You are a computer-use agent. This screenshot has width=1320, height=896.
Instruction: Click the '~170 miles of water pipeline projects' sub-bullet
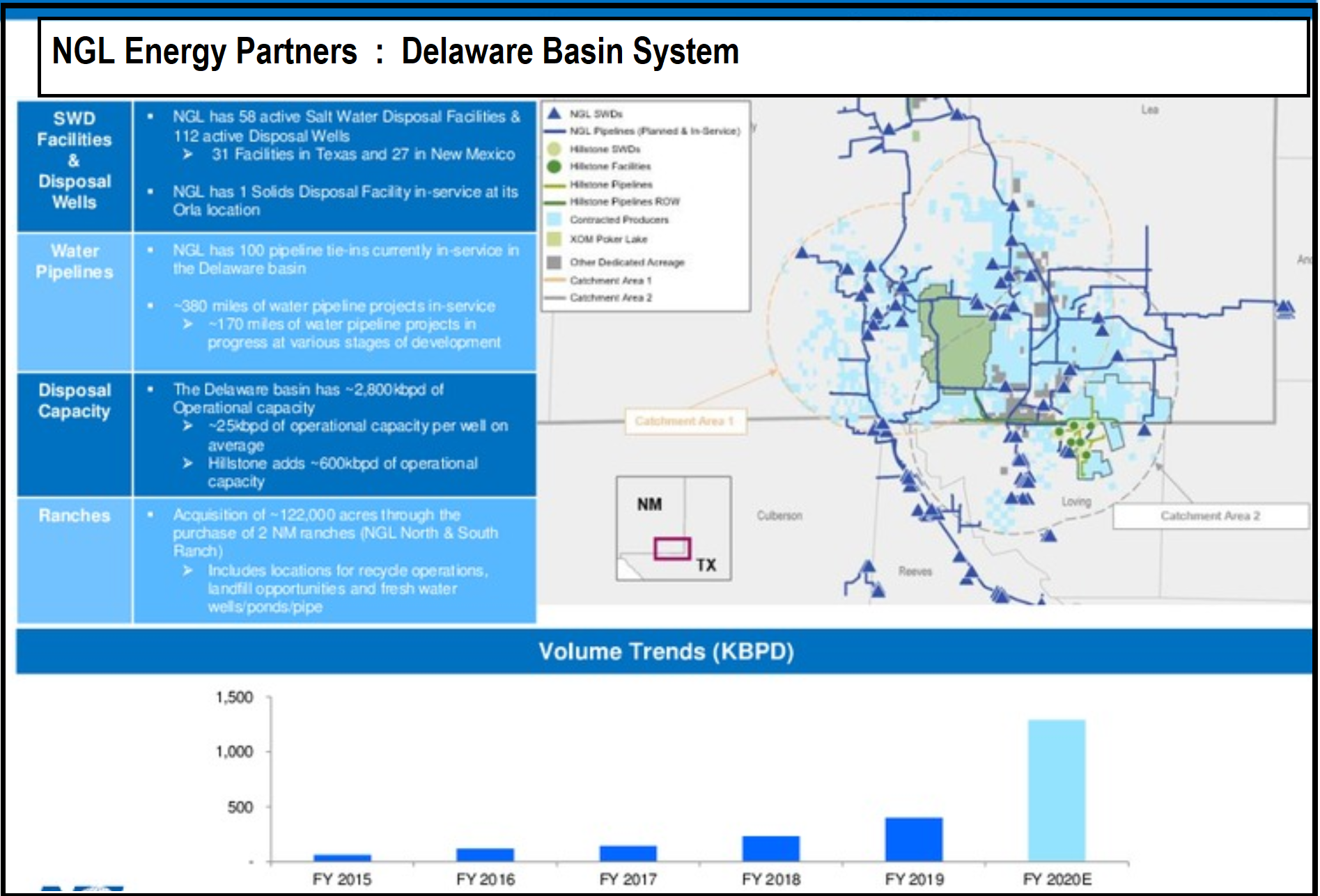354,333
